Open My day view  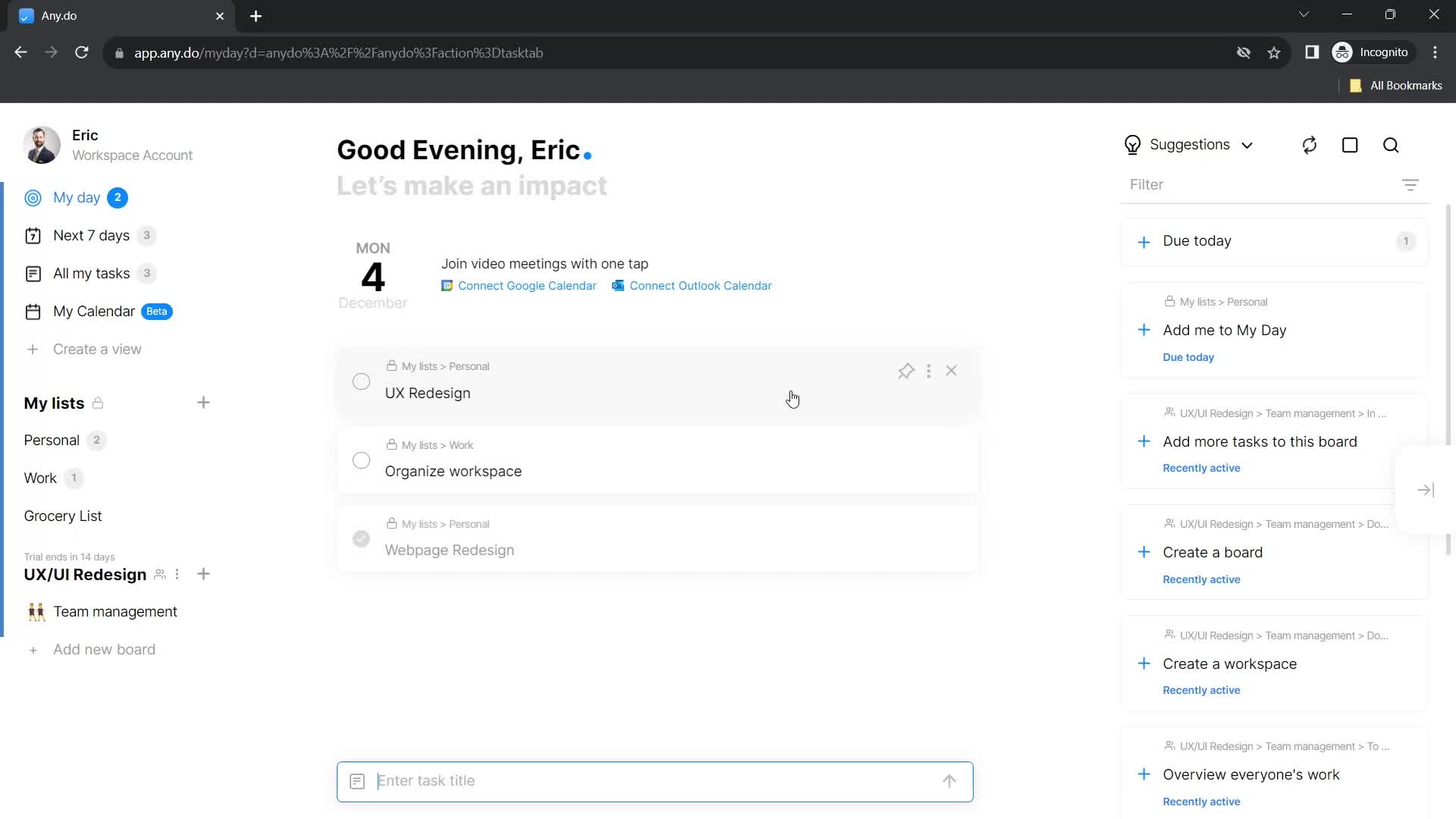[76, 197]
